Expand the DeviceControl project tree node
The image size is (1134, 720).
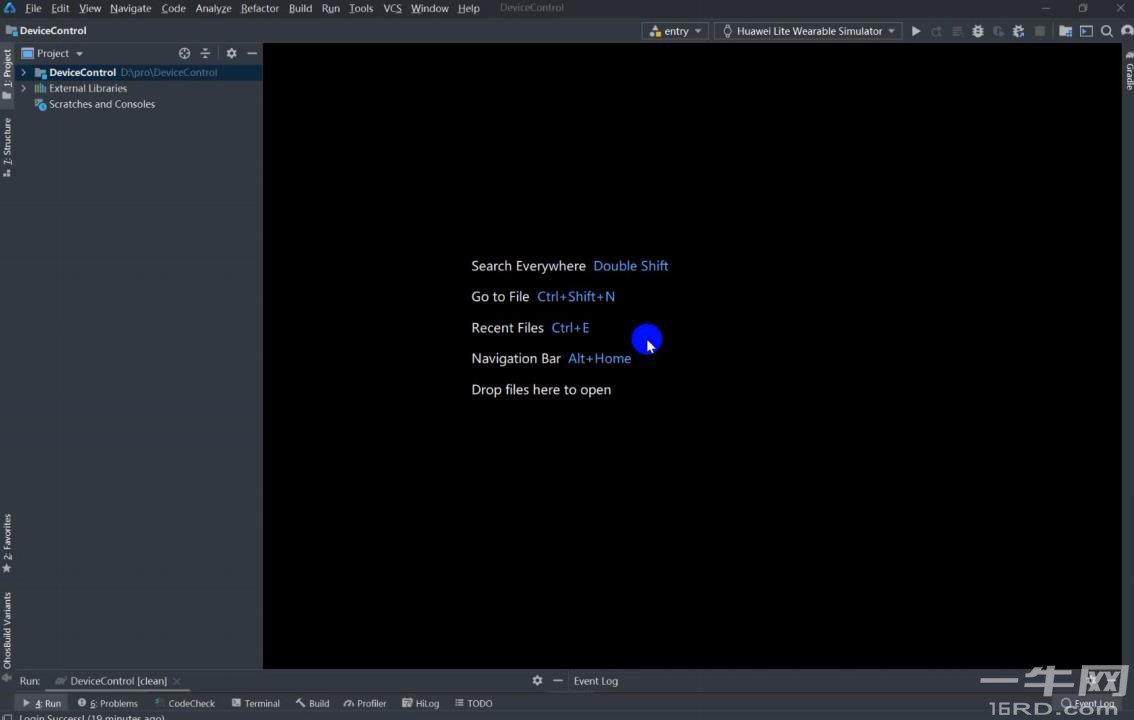pos(23,72)
